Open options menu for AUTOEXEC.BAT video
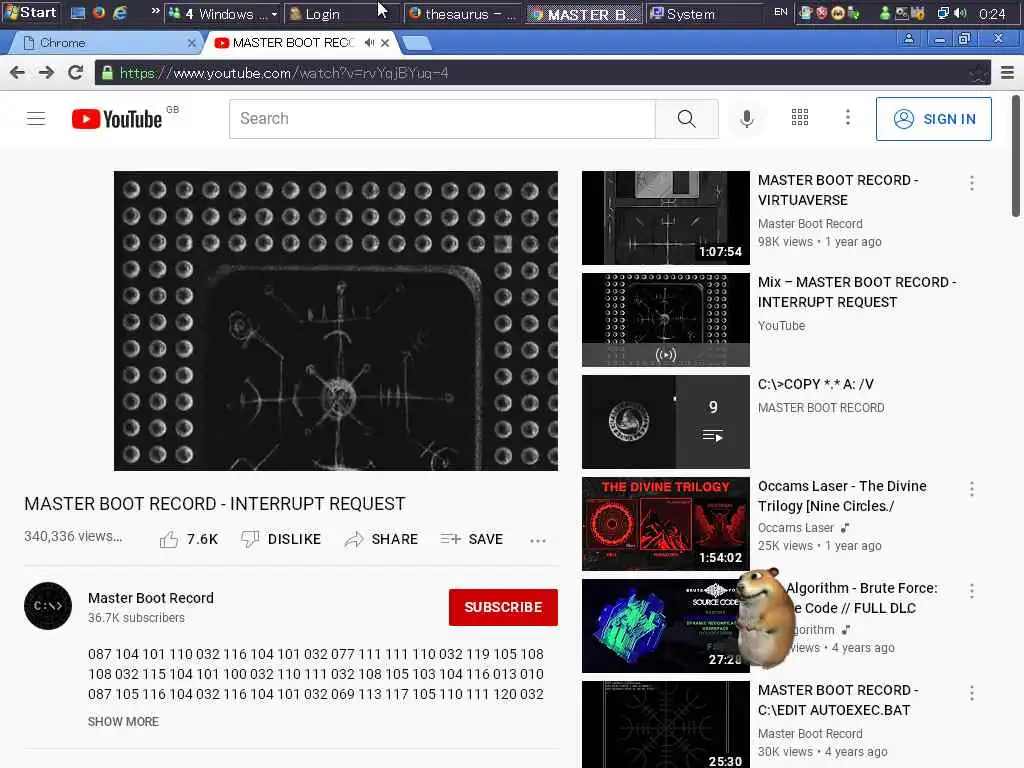Screen dimensions: 1024x768 (x=972, y=693)
